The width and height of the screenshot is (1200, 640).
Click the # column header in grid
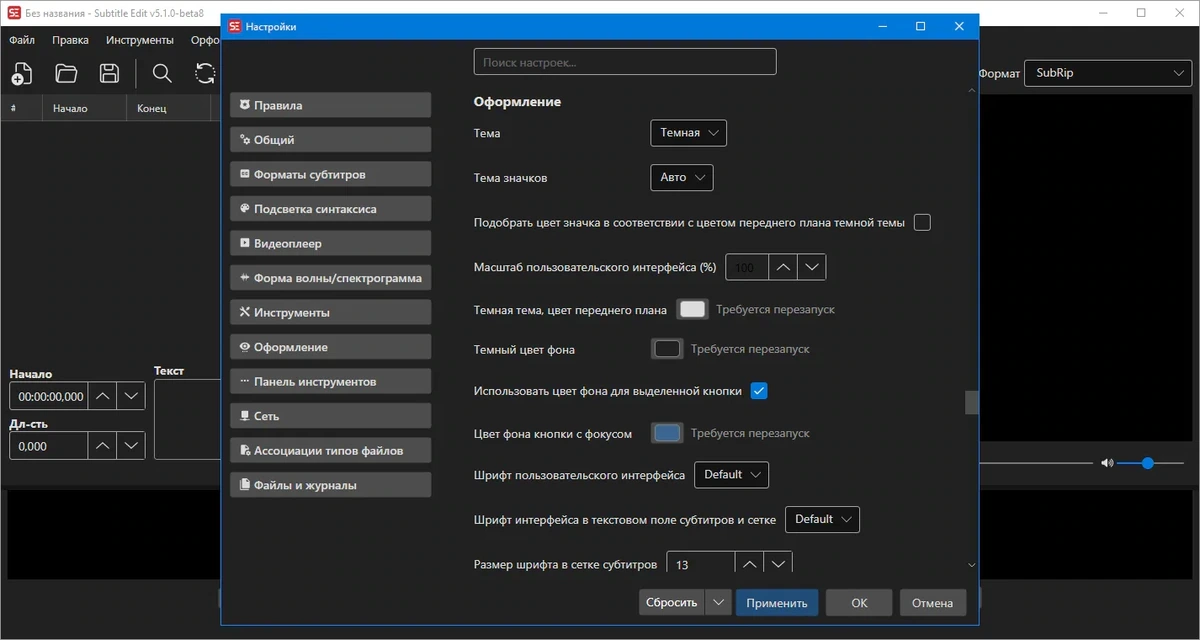(21, 108)
